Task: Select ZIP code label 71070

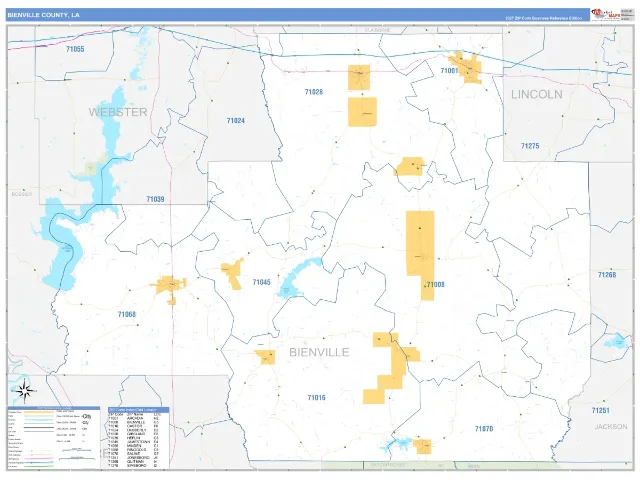Action: tap(484, 429)
